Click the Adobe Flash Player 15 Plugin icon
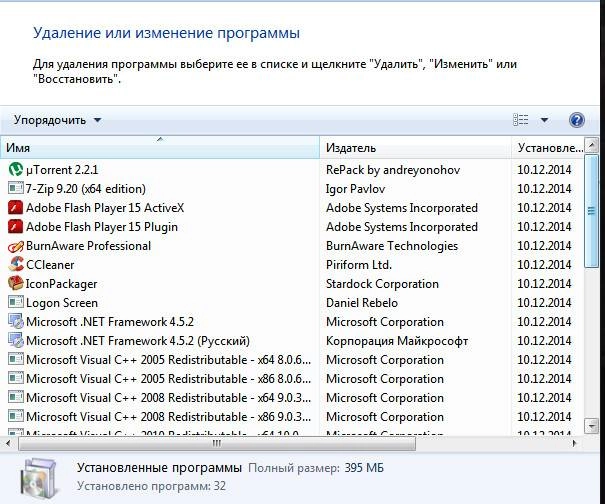The height and width of the screenshot is (504, 605). pyautogui.click(x=16, y=227)
